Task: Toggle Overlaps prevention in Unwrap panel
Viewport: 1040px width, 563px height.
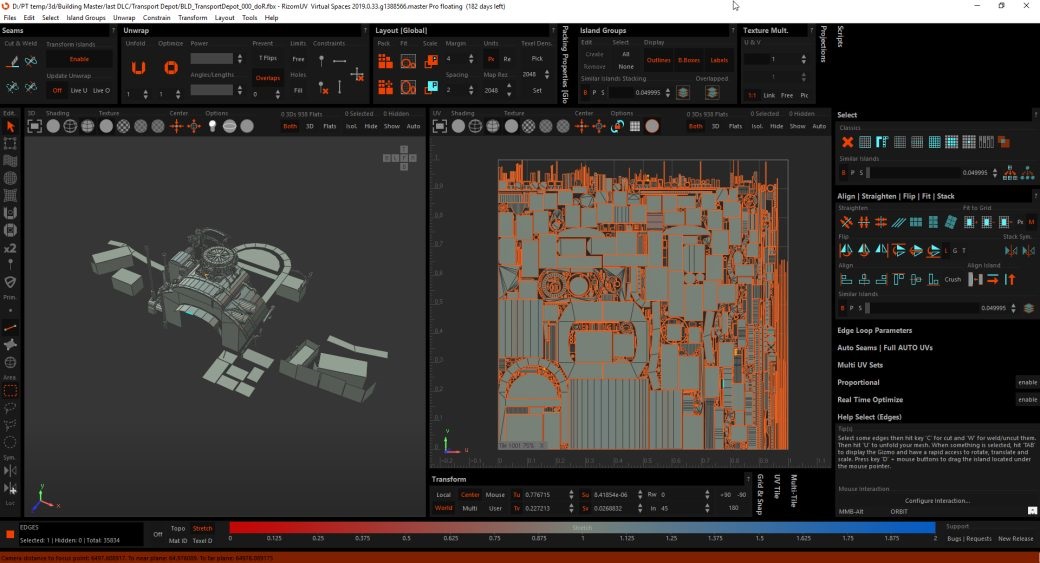Action: (x=268, y=78)
